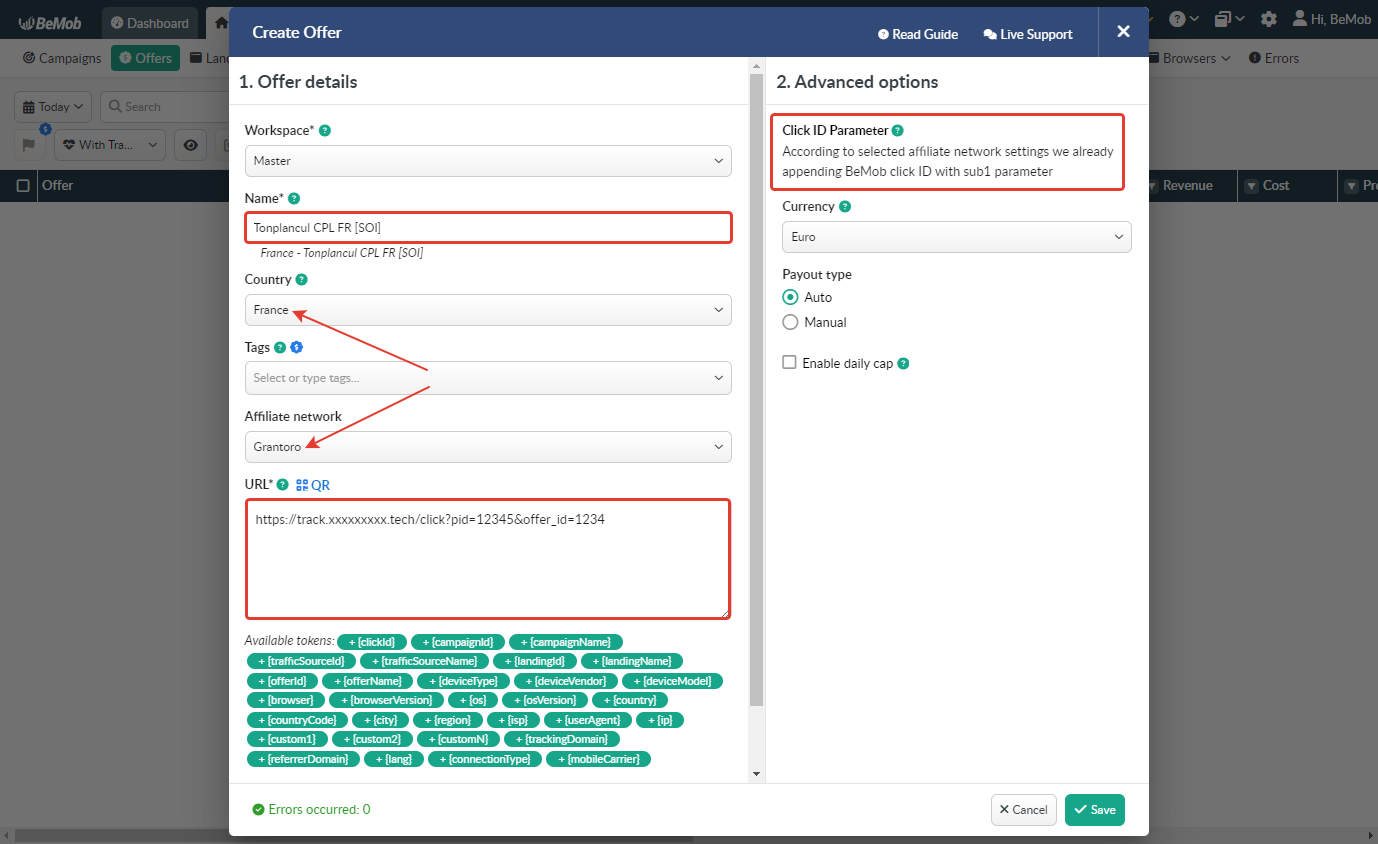Viewport: 1378px width, 844px height.
Task: Open the Dashboard menu item
Action: 150,22
